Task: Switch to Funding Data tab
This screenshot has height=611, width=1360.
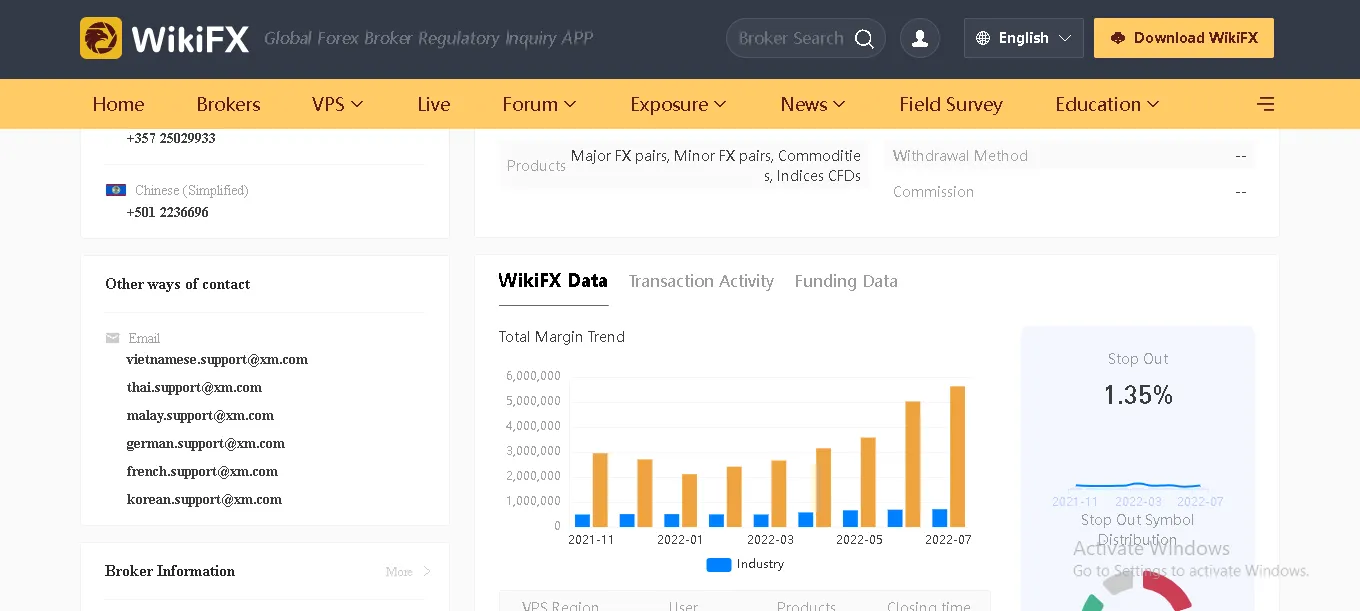Action: pyautogui.click(x=846, y=281)
